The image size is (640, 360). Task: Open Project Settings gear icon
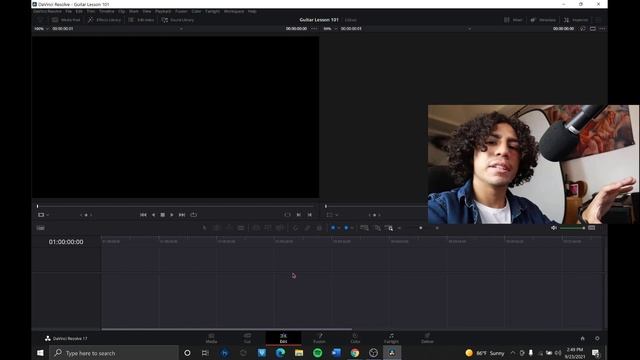pyautogui.click(x=597, y=338)
